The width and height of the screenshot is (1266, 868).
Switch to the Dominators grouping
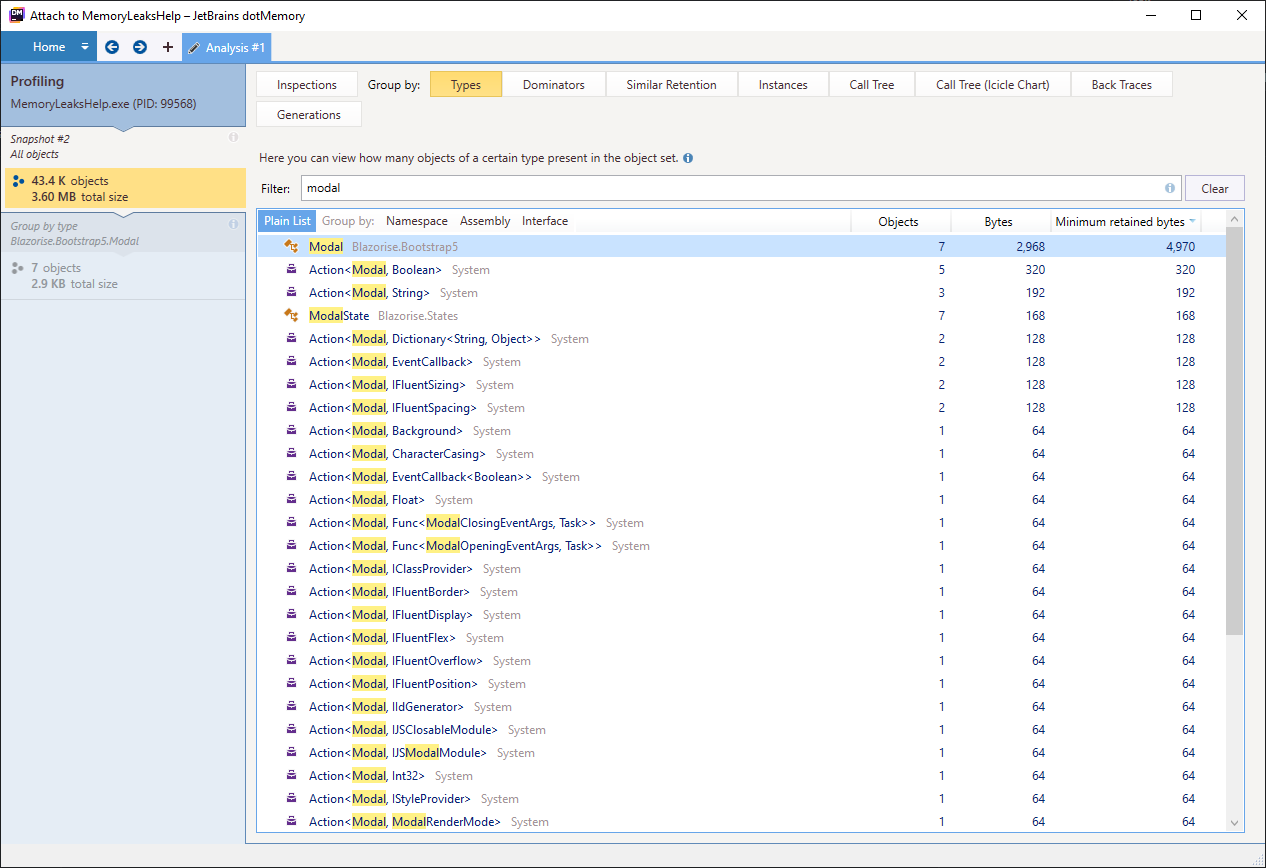[554, 84]
